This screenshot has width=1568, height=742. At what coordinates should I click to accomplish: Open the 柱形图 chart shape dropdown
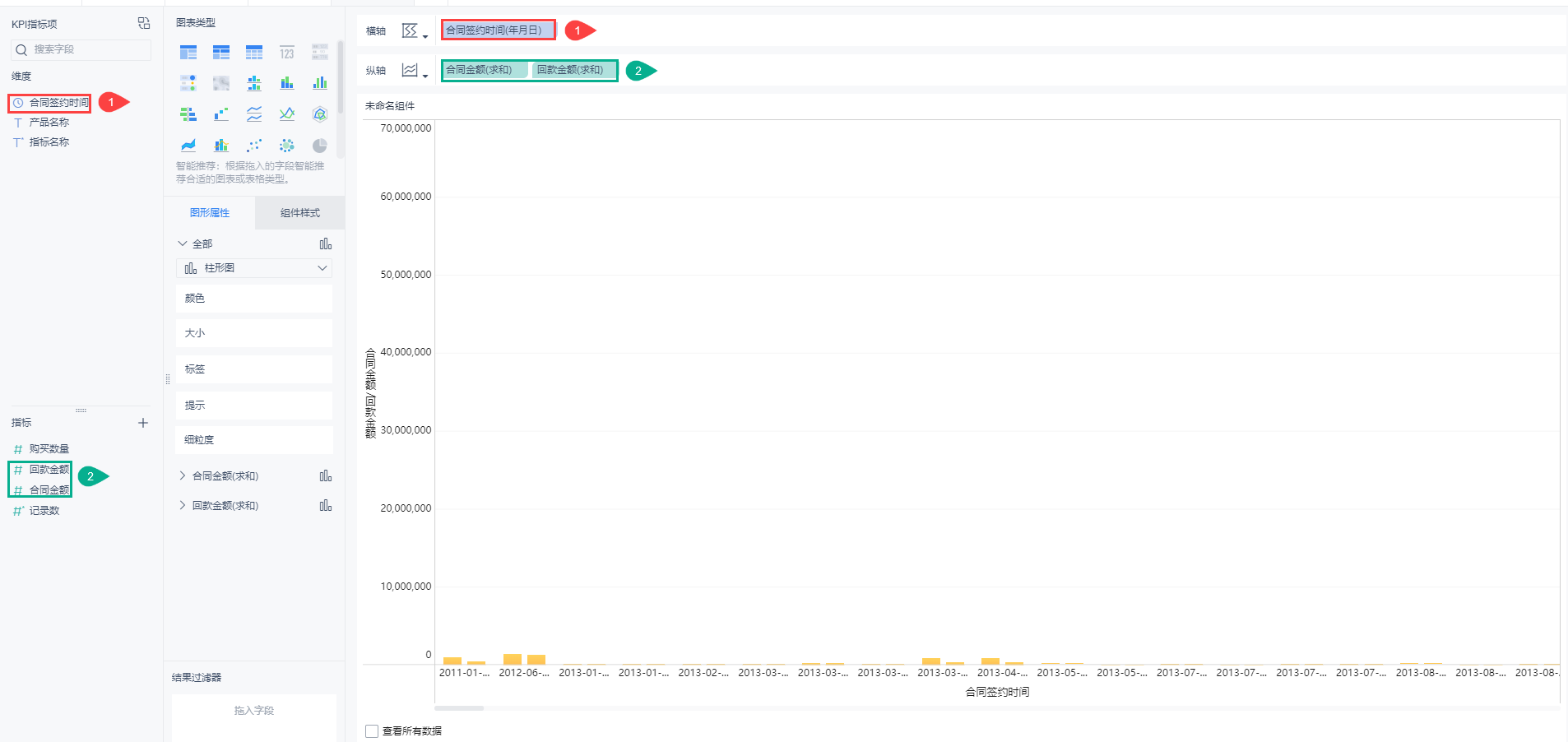(253, 268)
